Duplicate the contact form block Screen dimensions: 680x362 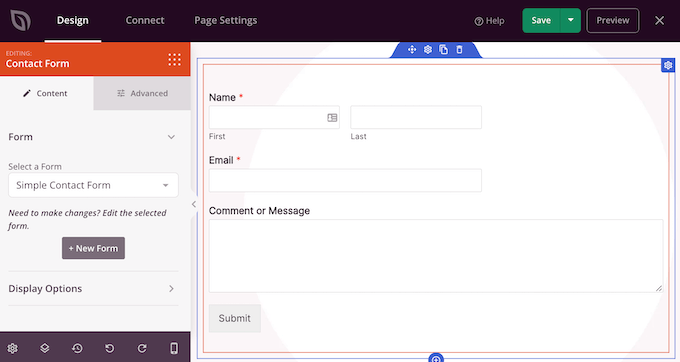443,49
